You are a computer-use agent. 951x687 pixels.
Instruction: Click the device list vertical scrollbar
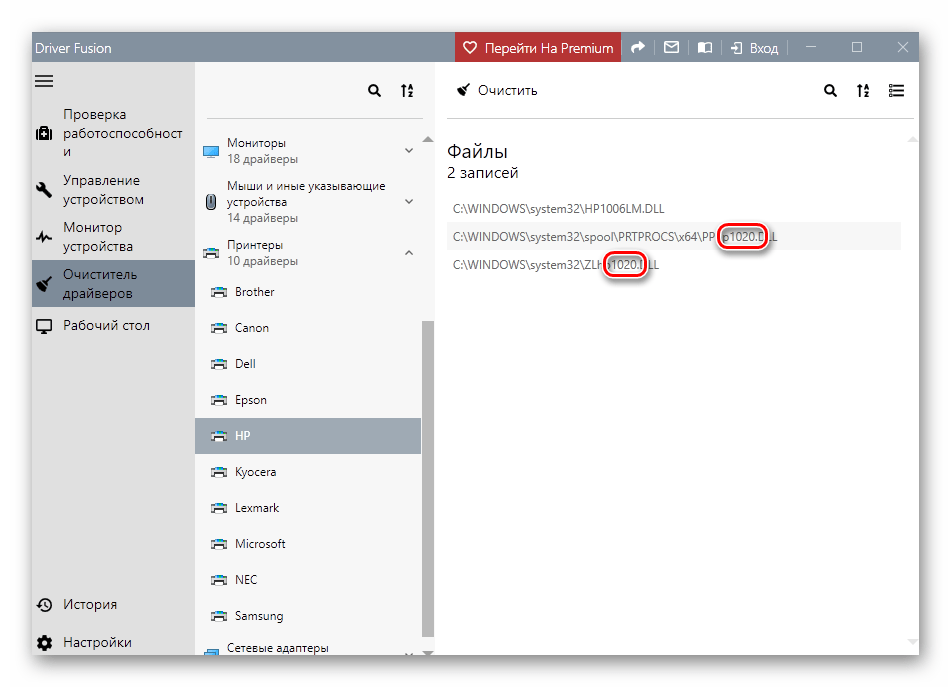(x=428, y=480)
